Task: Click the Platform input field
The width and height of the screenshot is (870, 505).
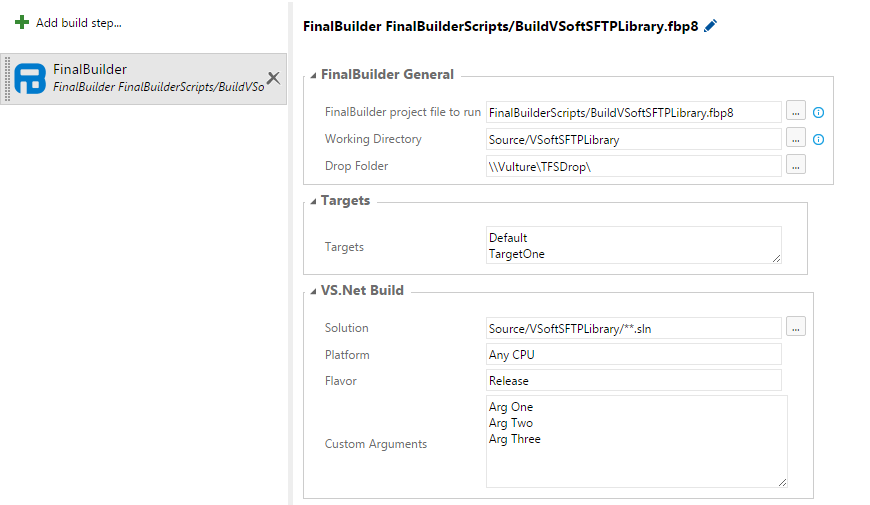Action: 634,354
